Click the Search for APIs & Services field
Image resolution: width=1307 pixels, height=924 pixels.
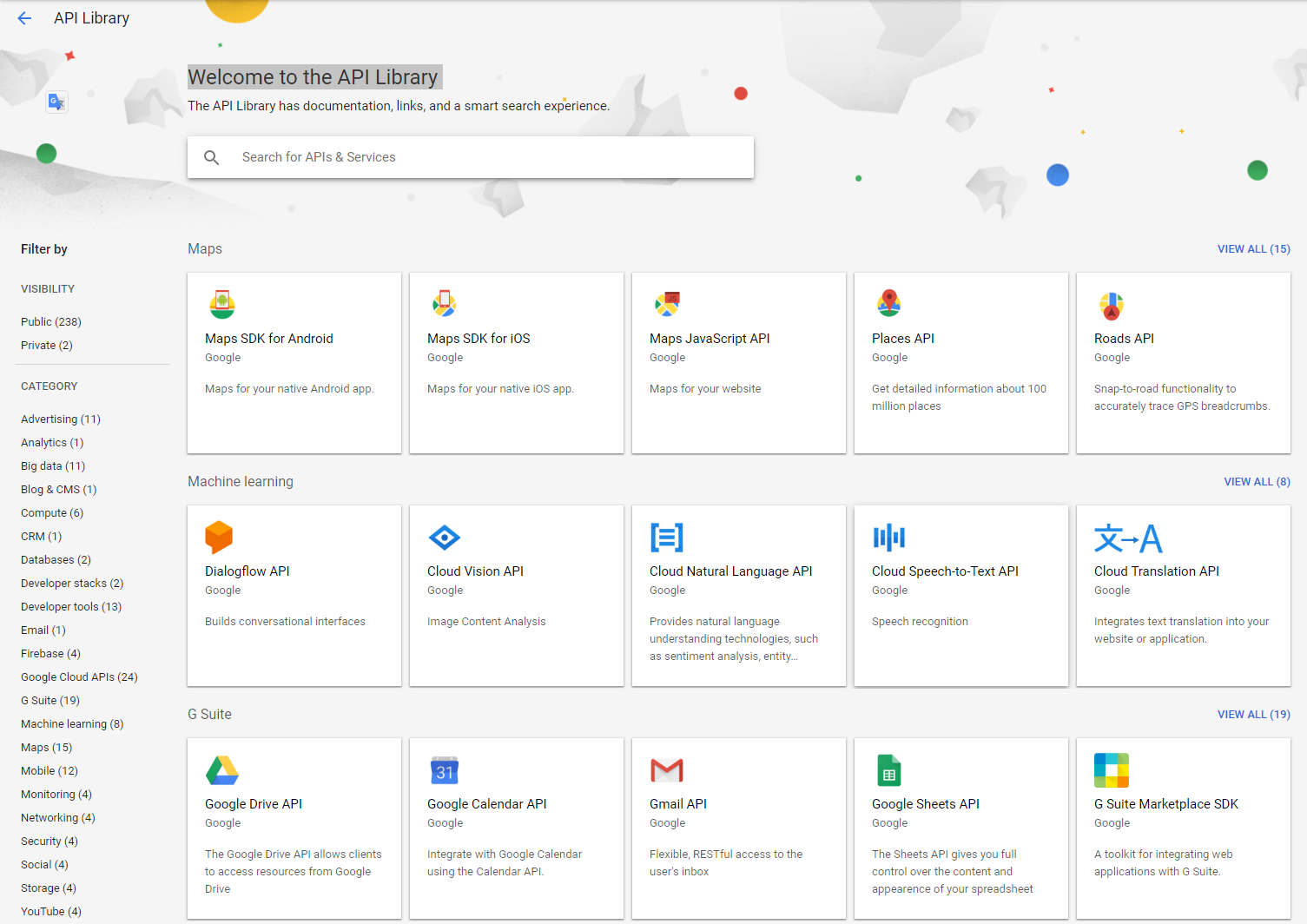[486, 157]
